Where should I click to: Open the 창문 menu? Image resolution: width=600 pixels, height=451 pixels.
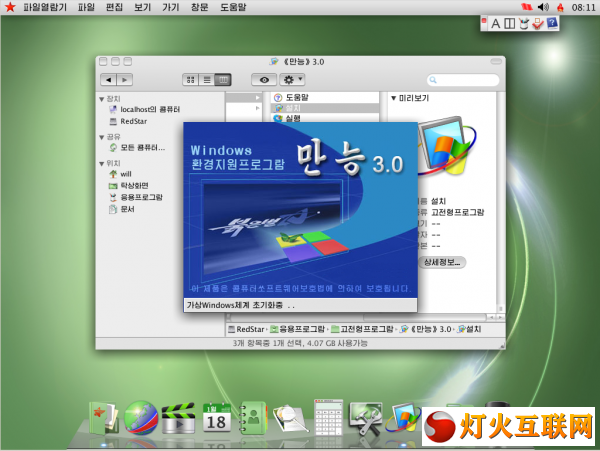tap(199, 7)
